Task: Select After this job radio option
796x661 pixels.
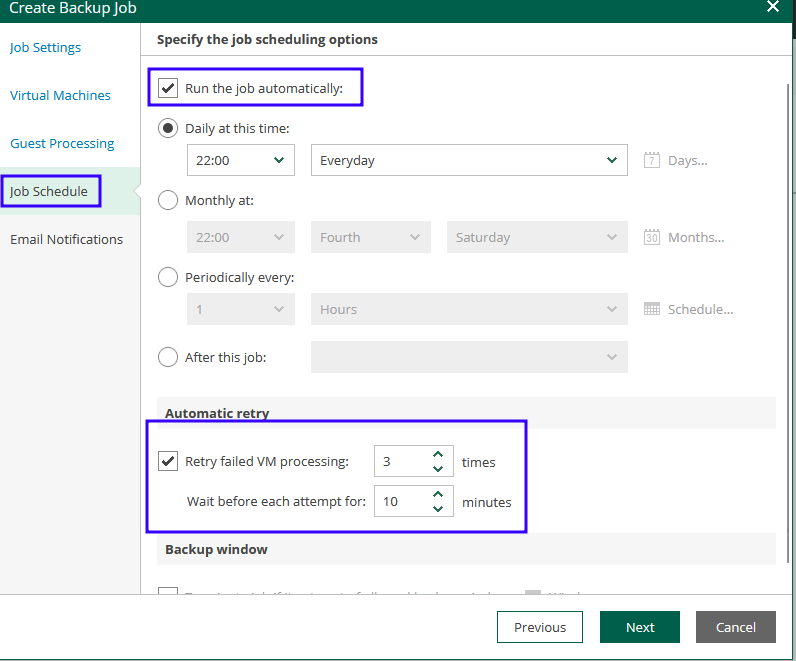Action: click(168, 357)
